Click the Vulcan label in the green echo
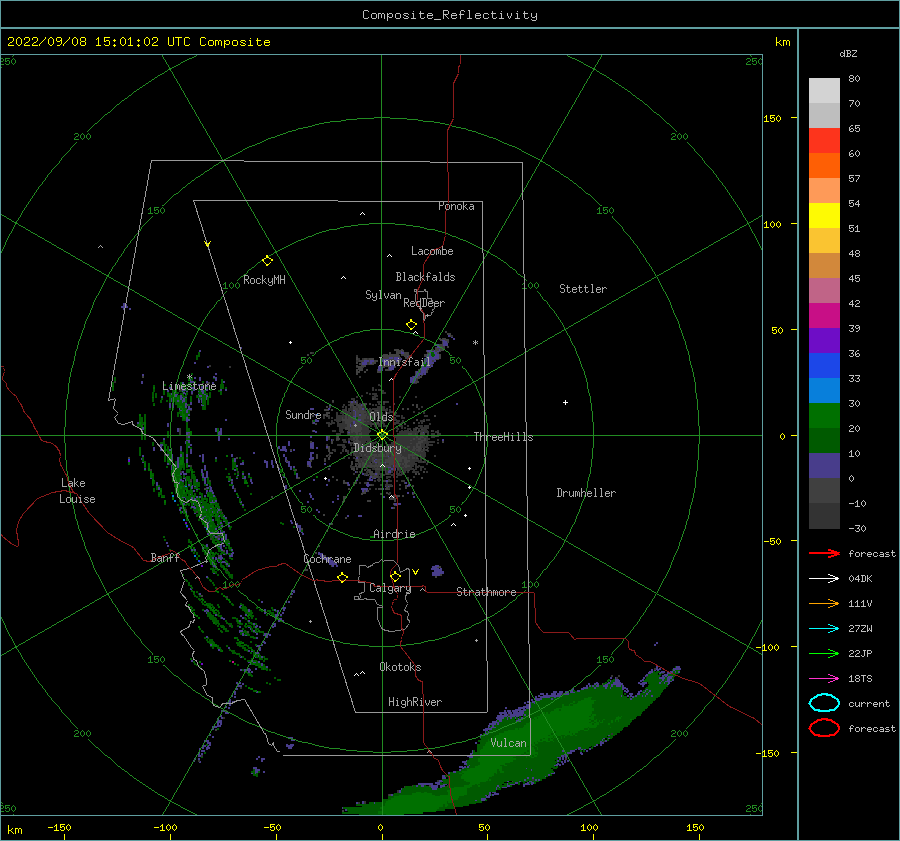Screen dimensions: 900x841 tap(508, 743)
